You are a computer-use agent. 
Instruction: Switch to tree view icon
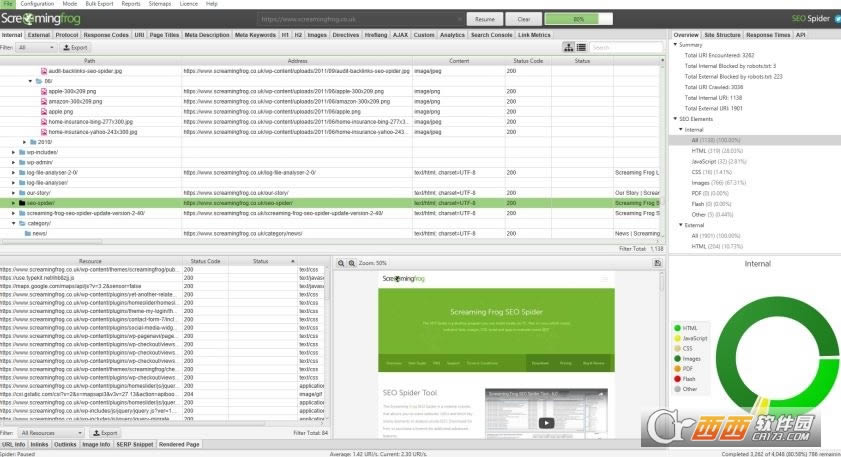pos(569,47)
